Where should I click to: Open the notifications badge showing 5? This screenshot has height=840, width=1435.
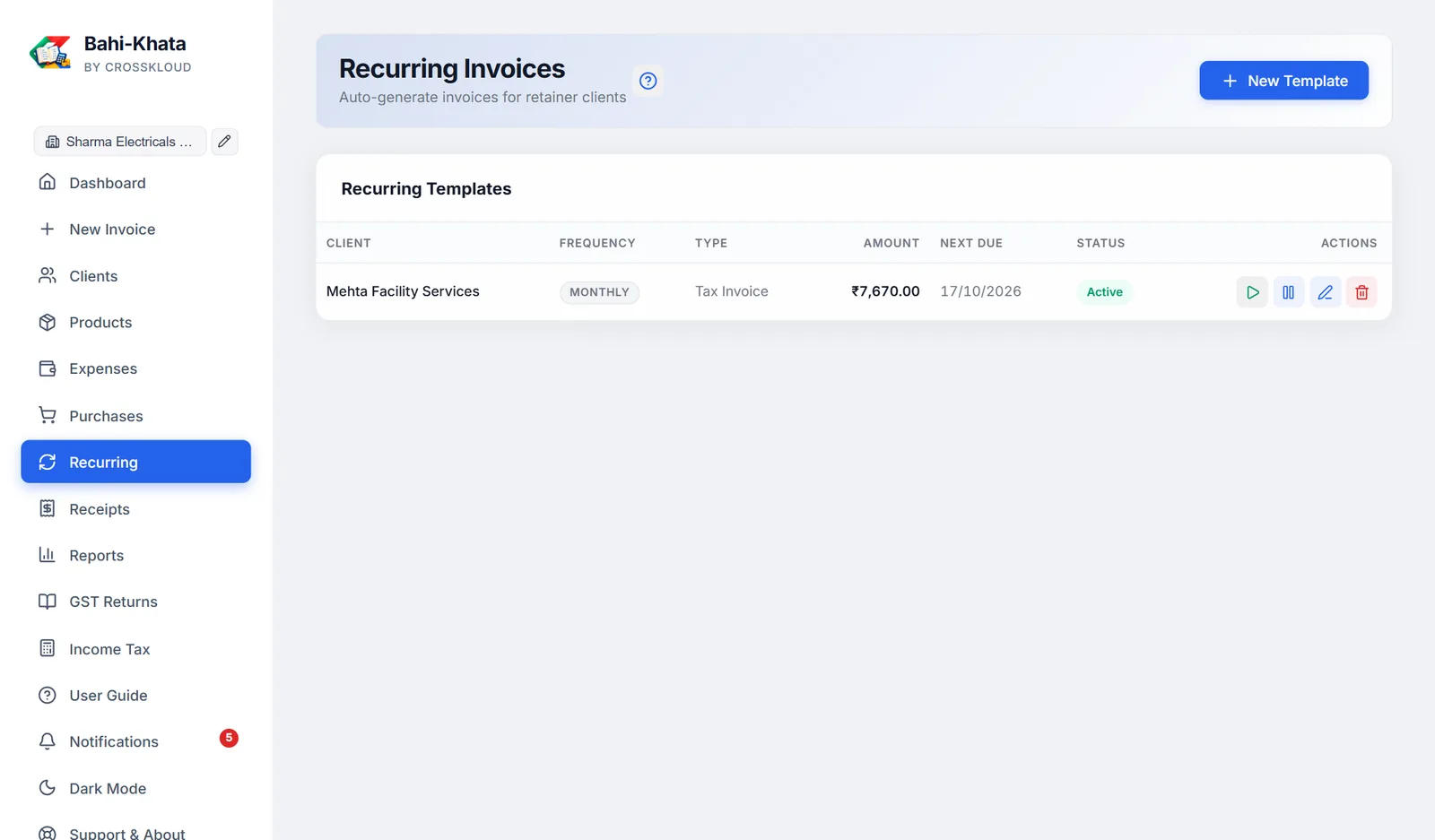229,738
